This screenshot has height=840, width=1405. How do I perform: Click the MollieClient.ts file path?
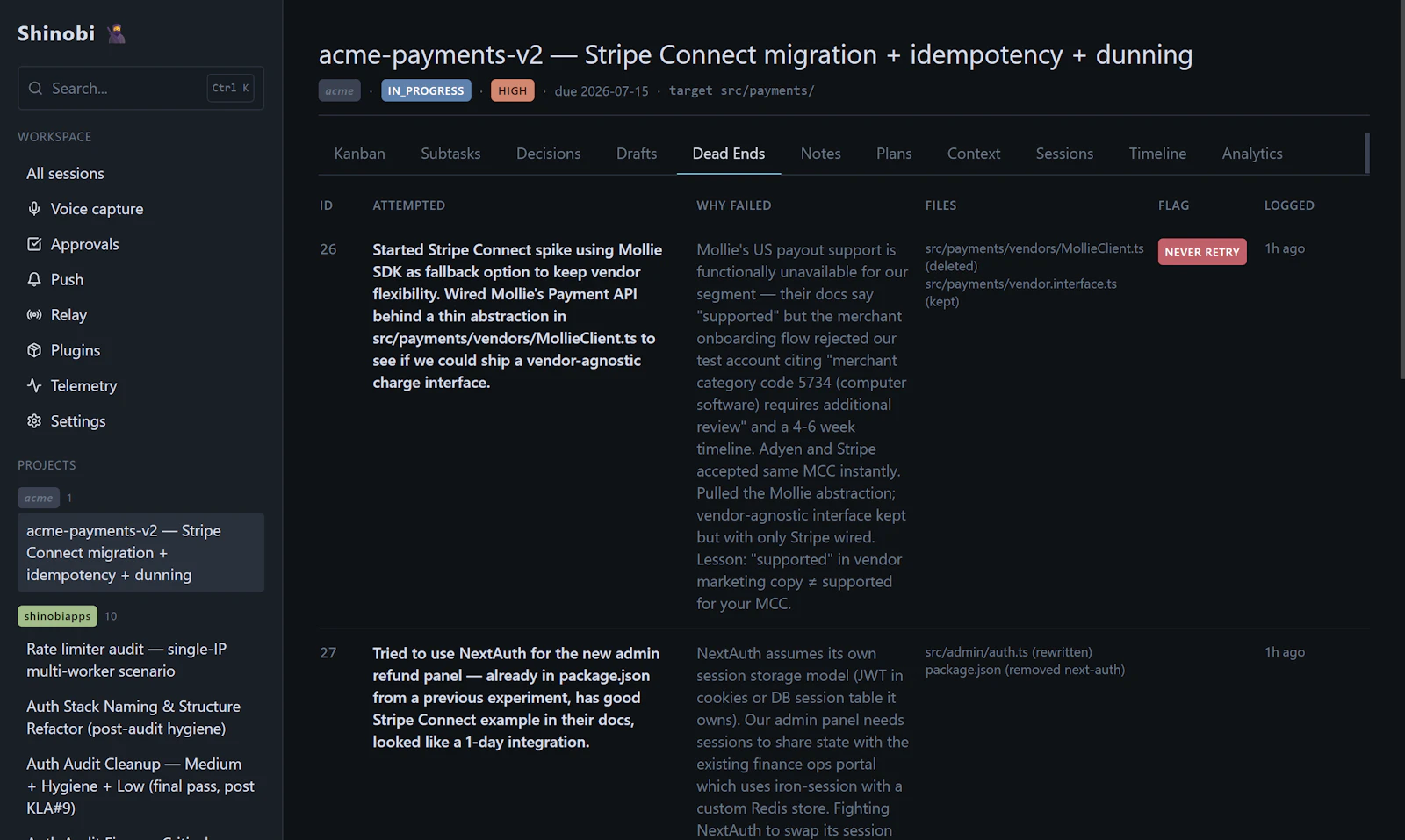(x=1034, y=257)
